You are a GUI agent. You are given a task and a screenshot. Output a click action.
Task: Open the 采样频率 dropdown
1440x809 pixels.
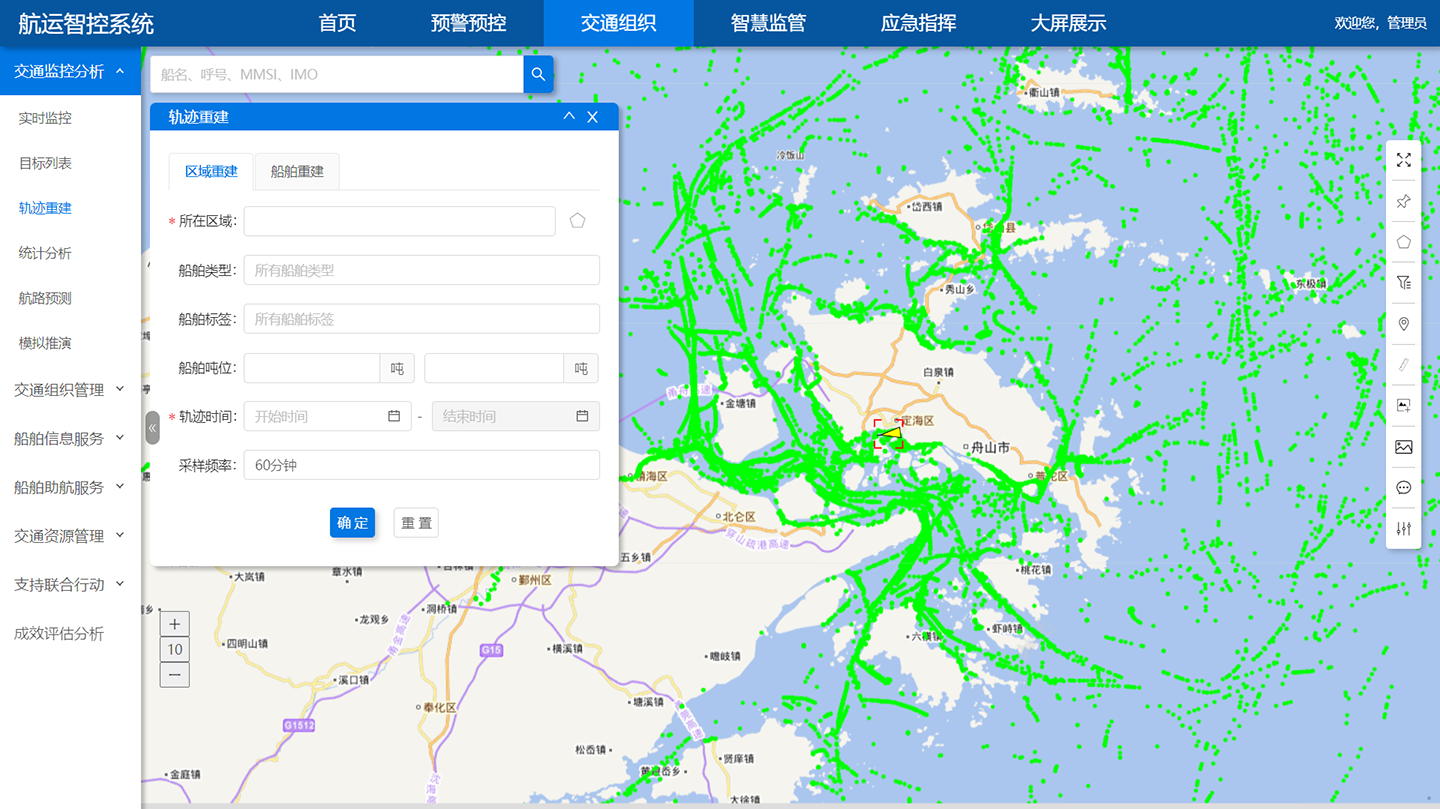coord(421,465)
